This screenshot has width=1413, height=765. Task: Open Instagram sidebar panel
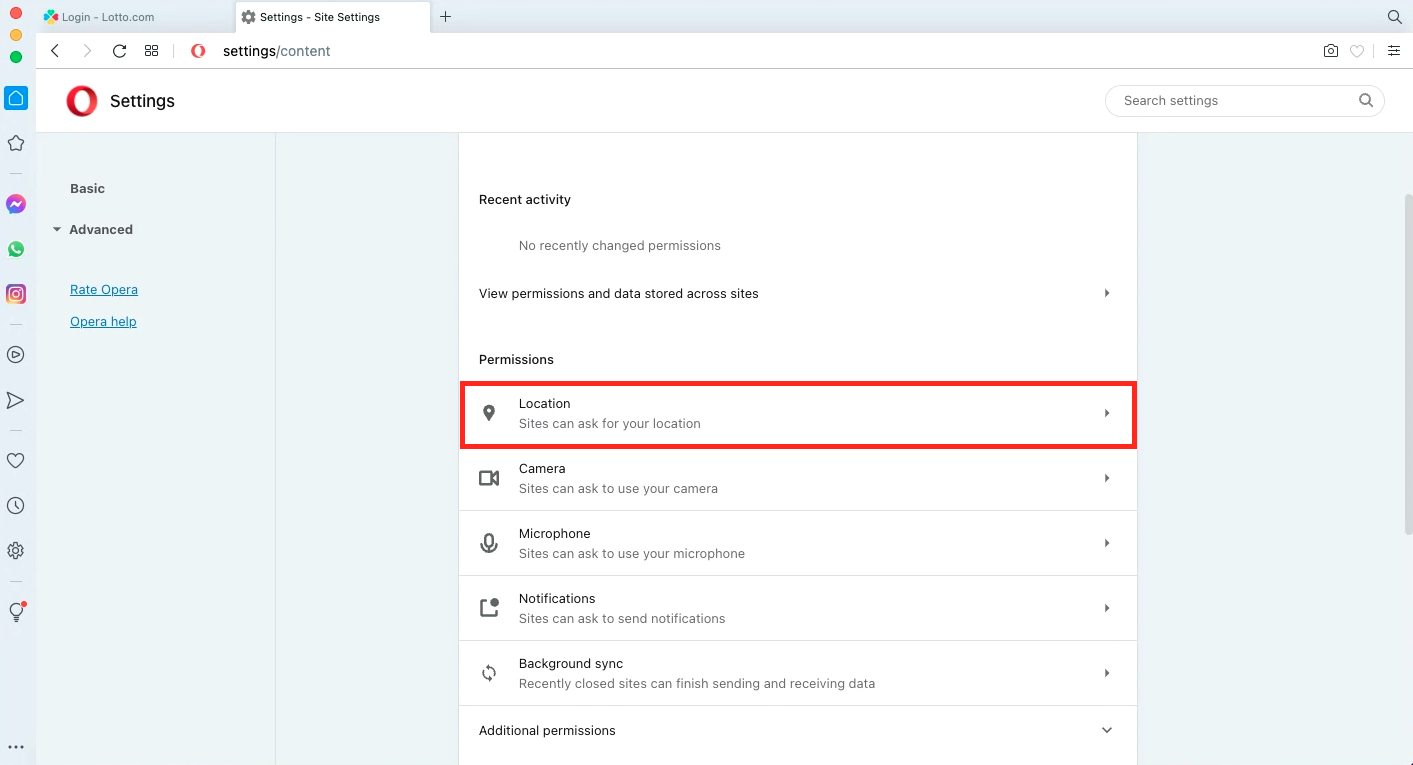pos(16,294)
